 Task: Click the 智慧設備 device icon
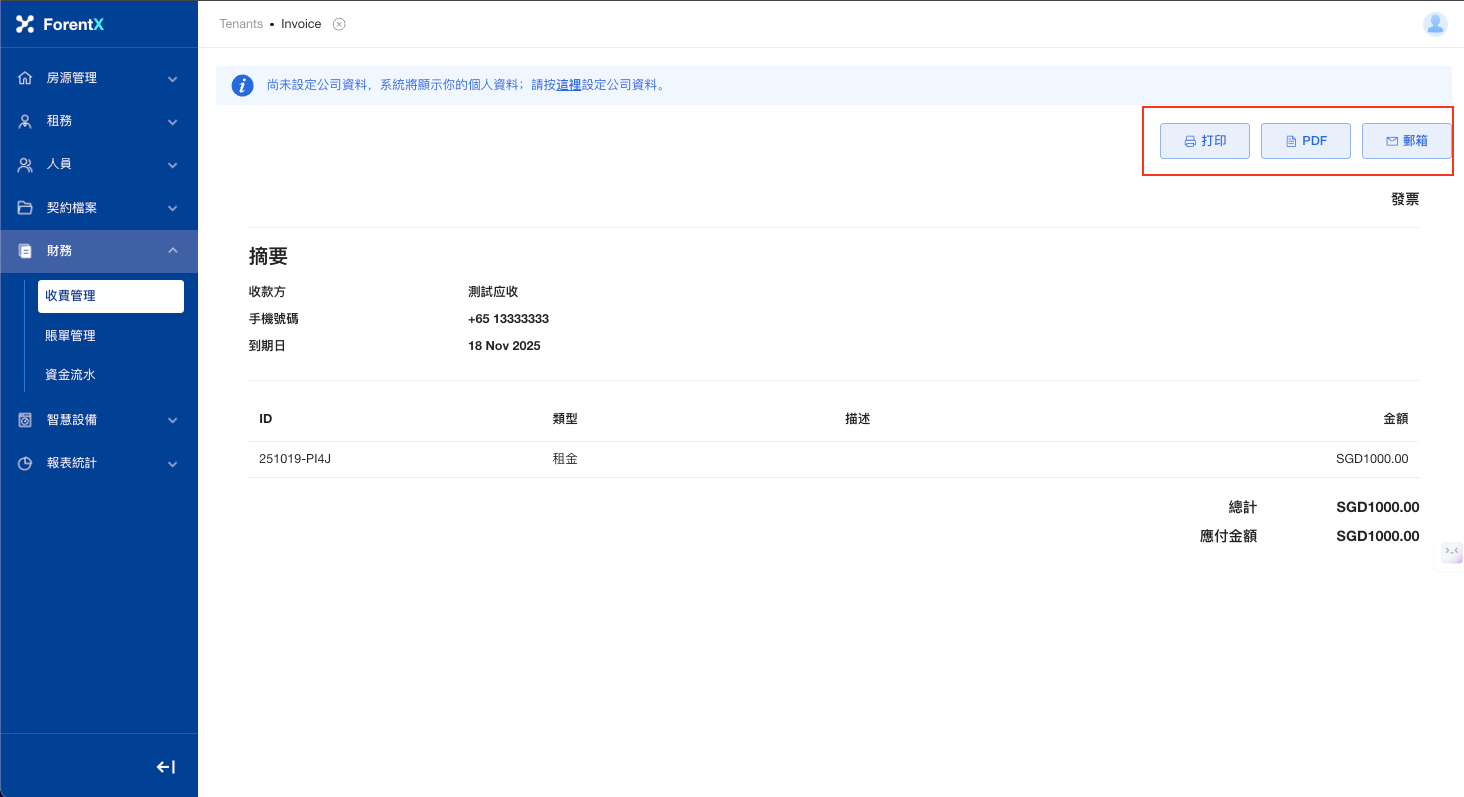tap(25, 420)
